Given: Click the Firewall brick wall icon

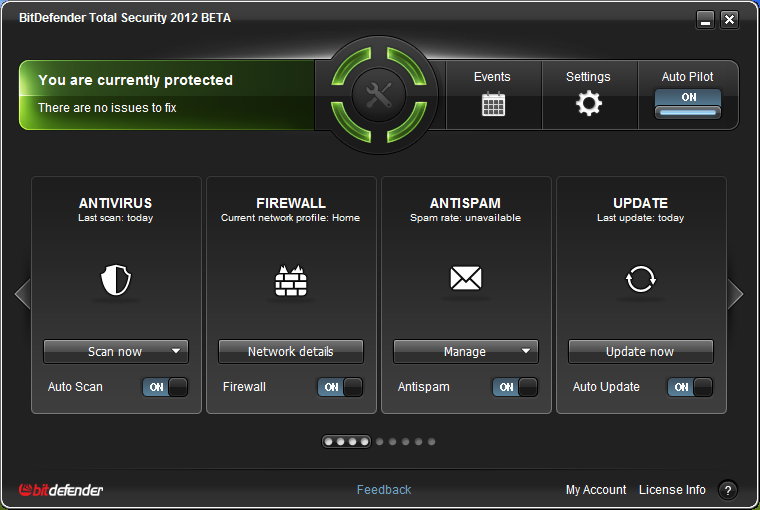Looking at the screenshot, I should pyautogui.click(x=291, y=281).
